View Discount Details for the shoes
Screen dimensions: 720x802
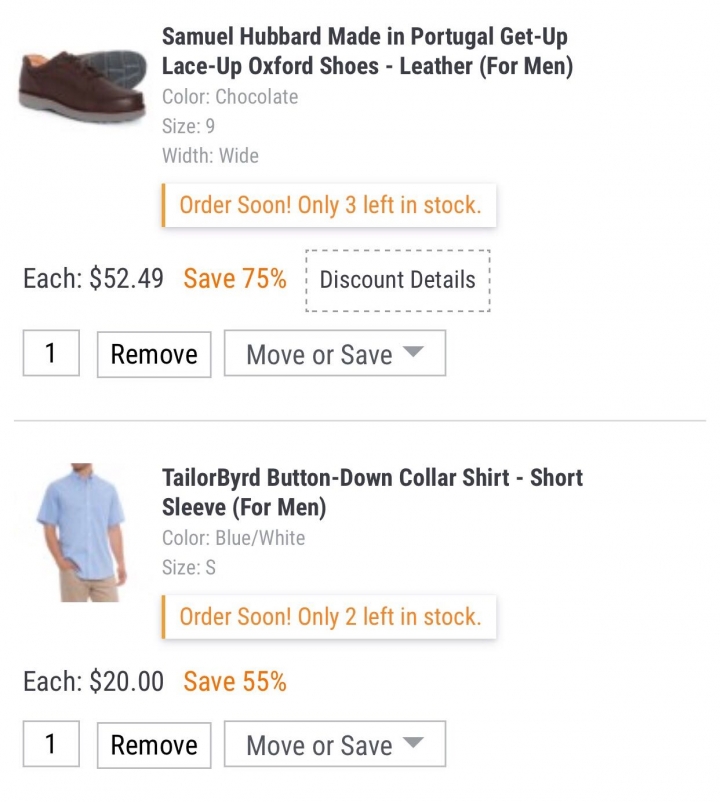[398, 280]
